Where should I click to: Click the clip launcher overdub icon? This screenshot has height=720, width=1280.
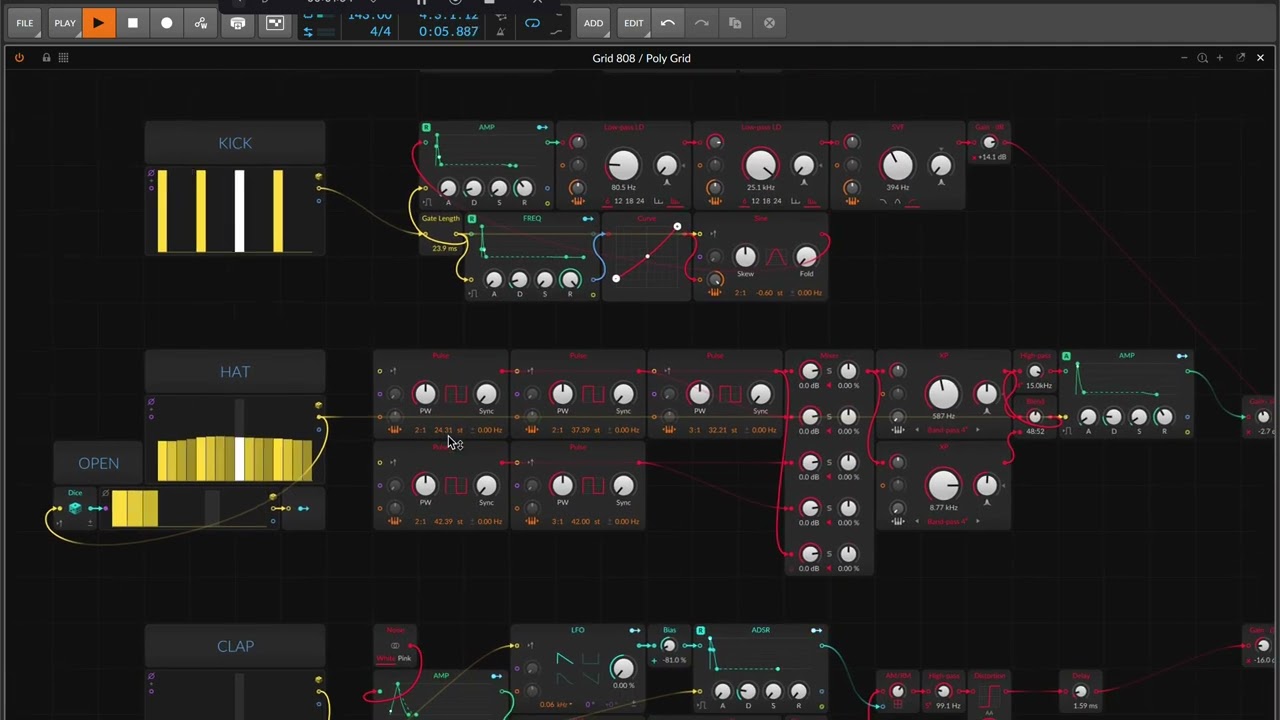[275, 23]
